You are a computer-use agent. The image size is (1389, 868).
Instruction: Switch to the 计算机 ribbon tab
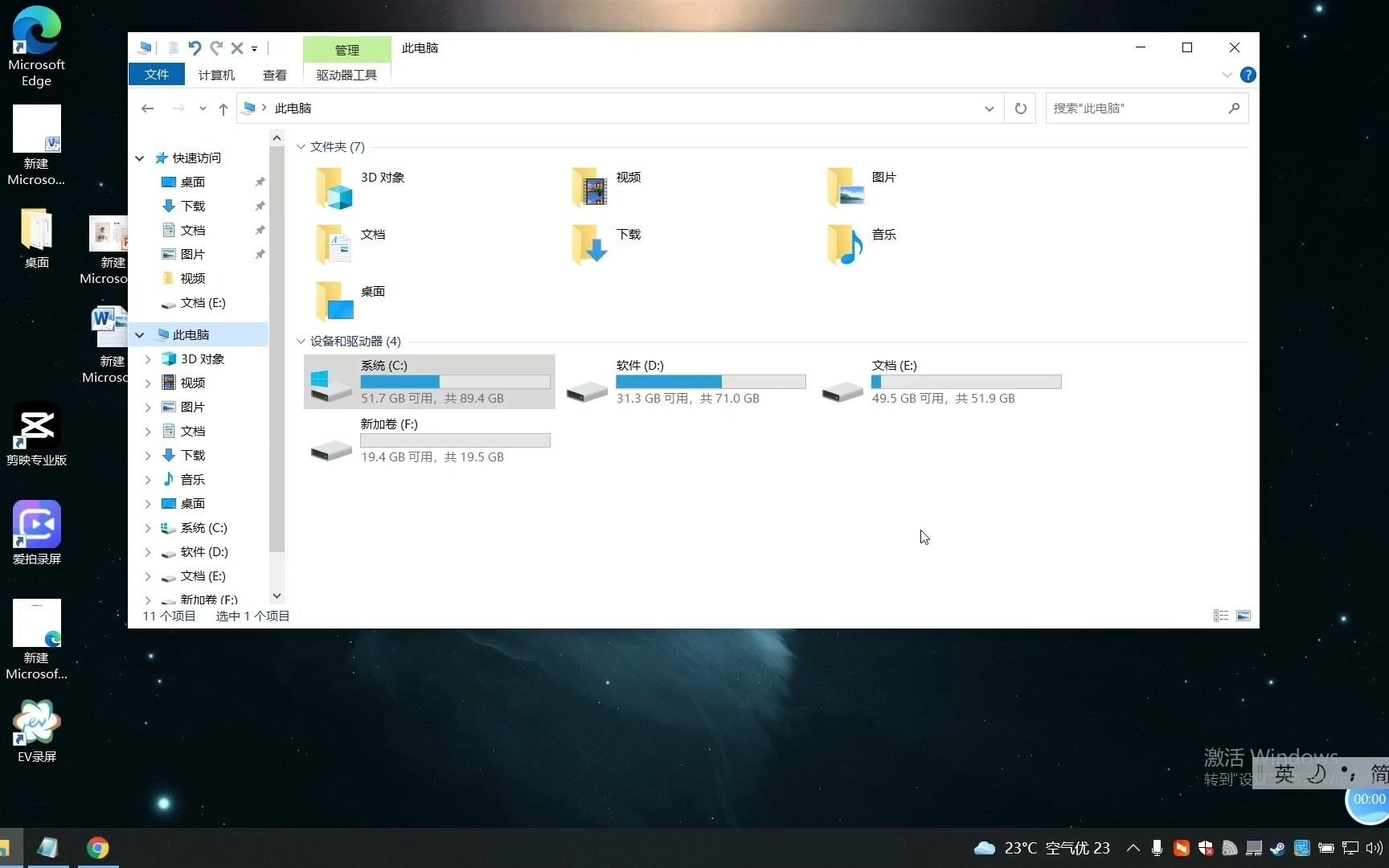tap(216, 75)
